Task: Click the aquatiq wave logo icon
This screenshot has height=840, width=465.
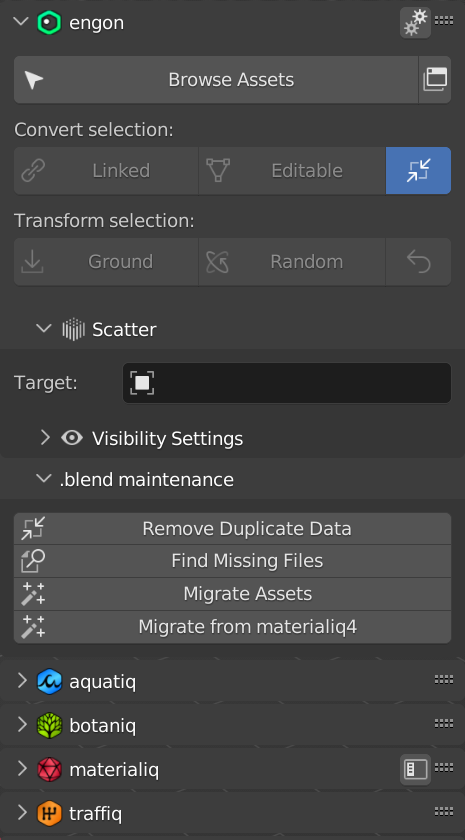Action: (x=49, y=681)
